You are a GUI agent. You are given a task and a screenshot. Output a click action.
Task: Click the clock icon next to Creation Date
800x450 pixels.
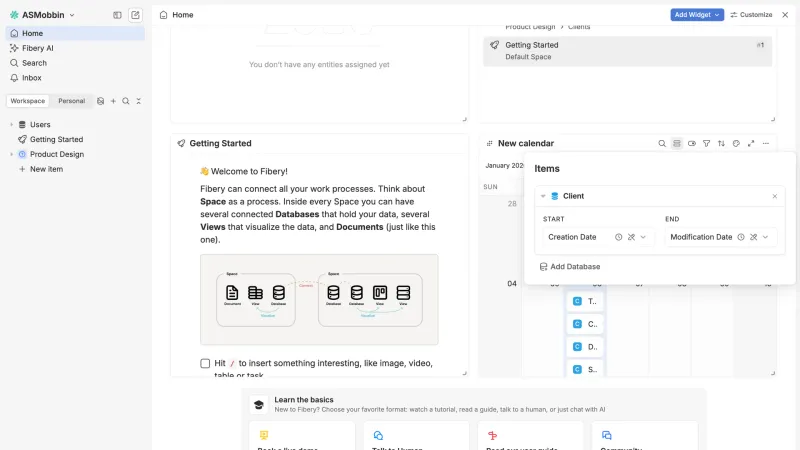pos(618,237)
